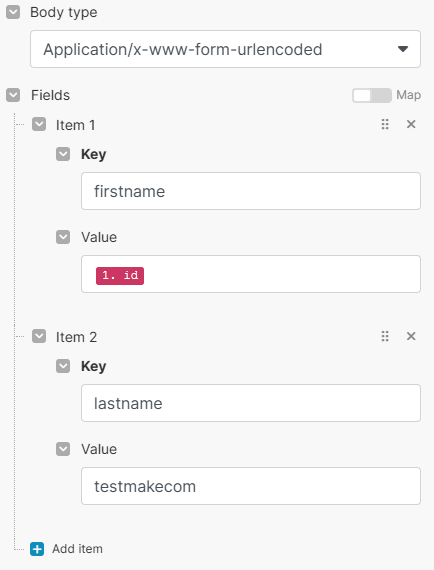Remove Item 1 with its X icon
The image size is (434, 570).
pos(411,124)
